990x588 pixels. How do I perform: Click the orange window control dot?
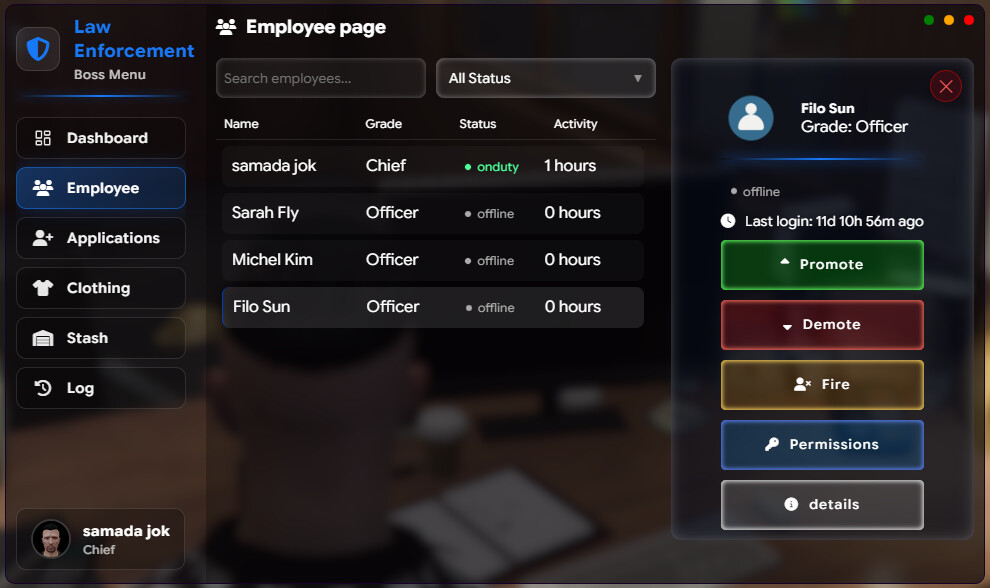pos(948,20)
